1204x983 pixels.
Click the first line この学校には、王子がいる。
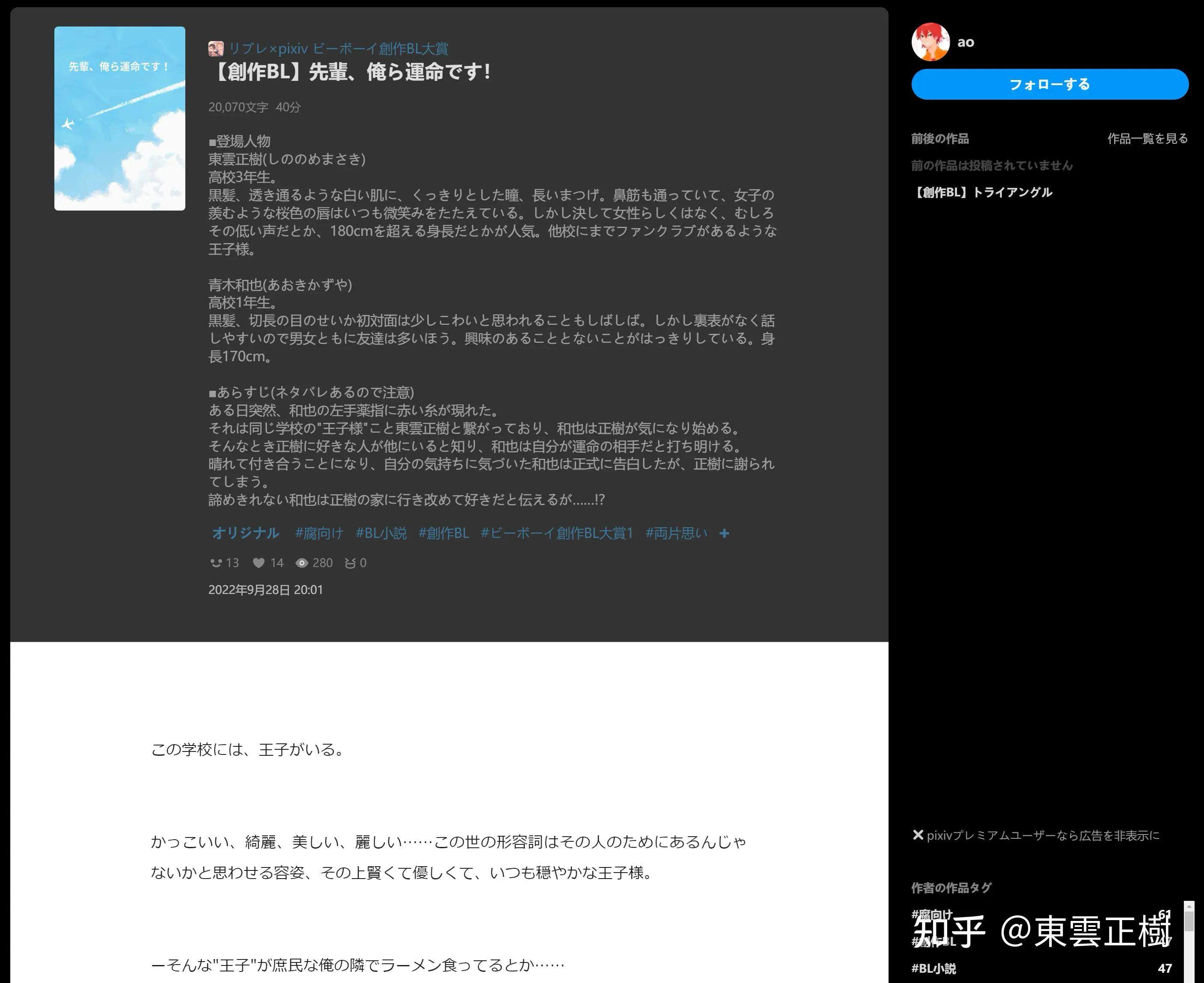pos(247,750)
